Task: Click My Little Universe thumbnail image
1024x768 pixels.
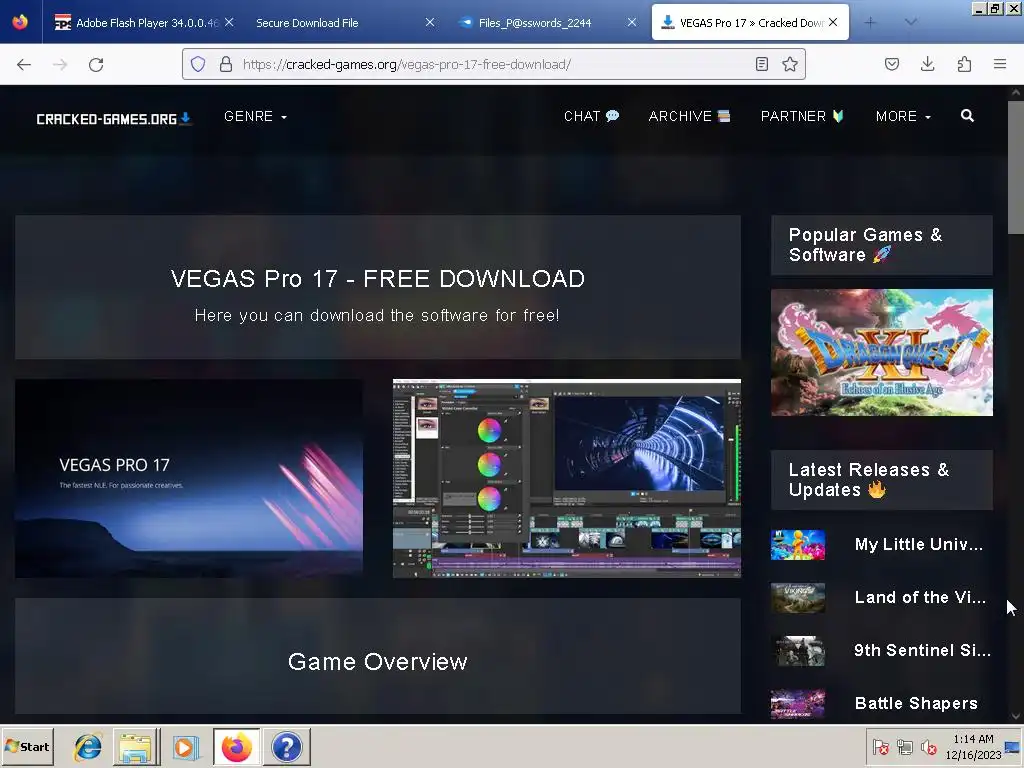Action: (797, 545)
